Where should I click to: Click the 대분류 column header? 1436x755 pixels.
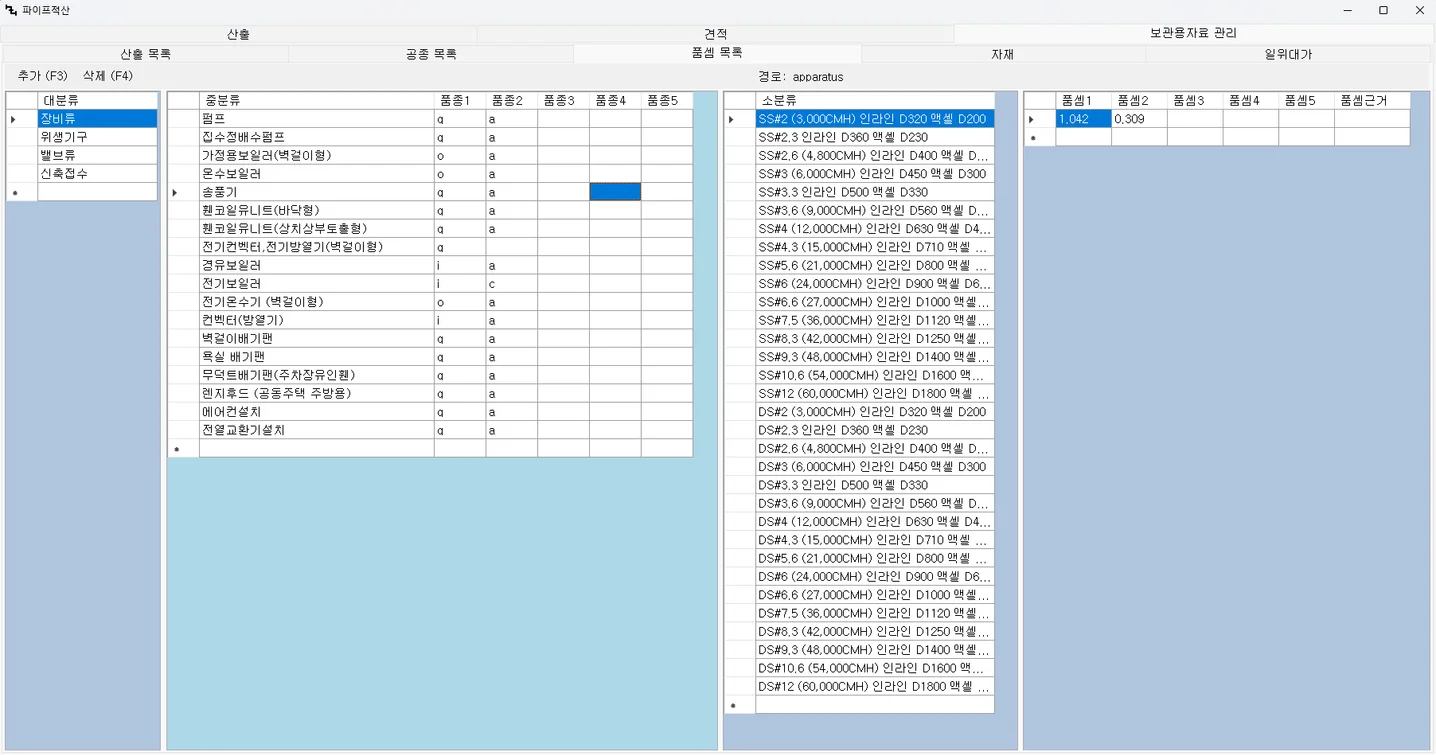[97, 101]
